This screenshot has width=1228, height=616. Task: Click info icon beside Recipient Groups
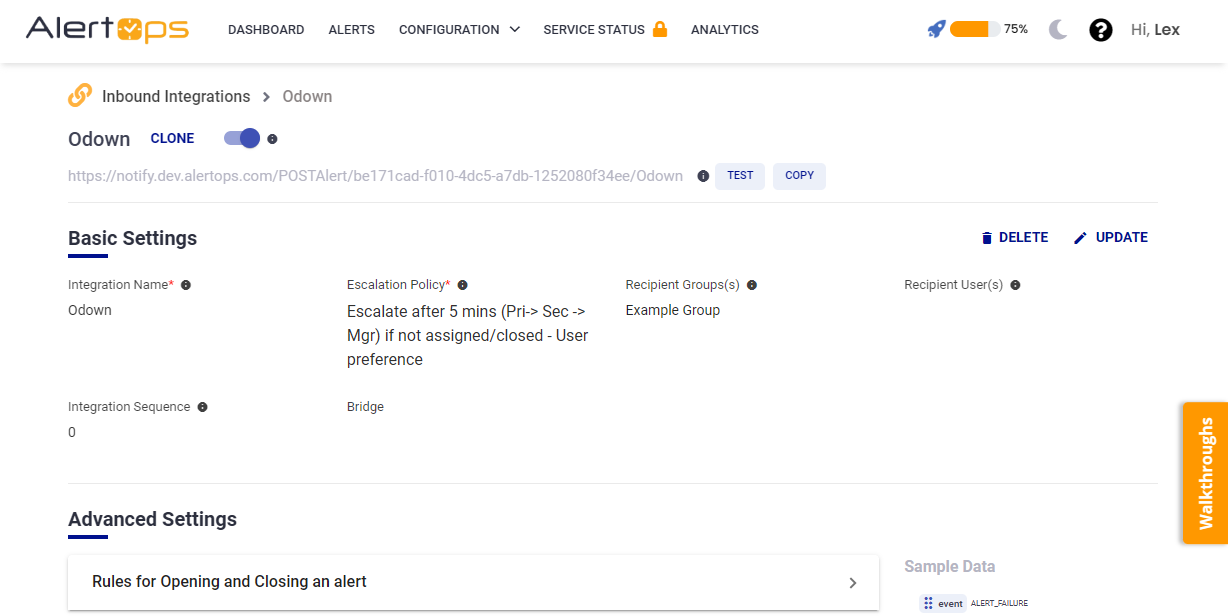(x=752, y=285)
